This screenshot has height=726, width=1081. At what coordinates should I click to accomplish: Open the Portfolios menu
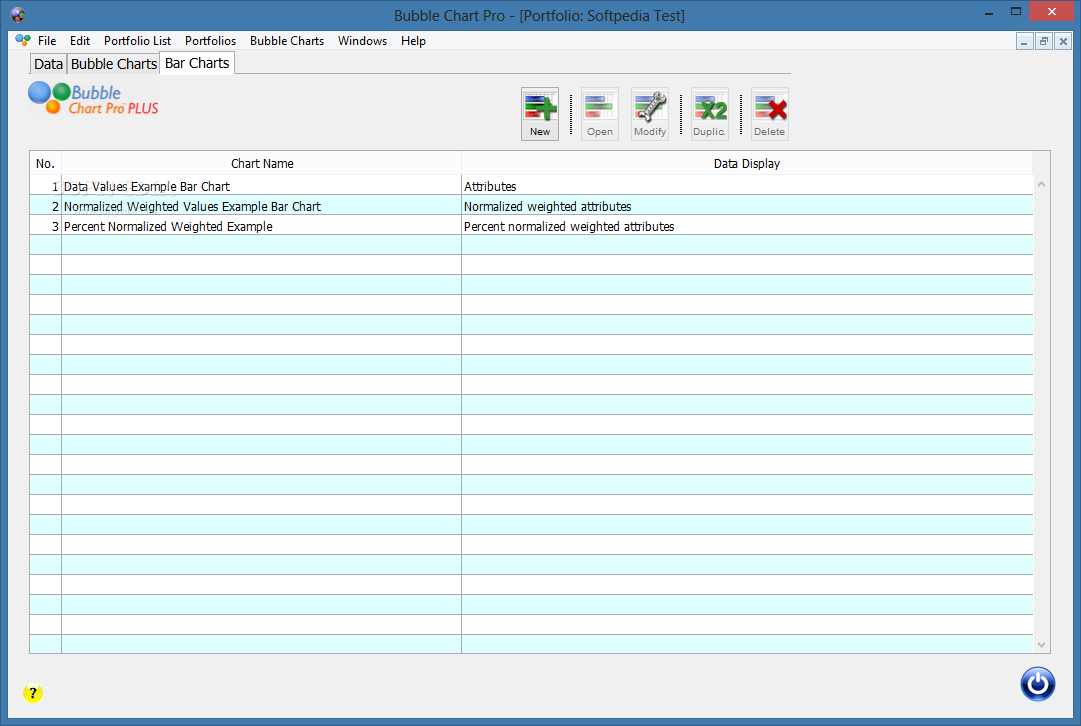click(210, 41)
